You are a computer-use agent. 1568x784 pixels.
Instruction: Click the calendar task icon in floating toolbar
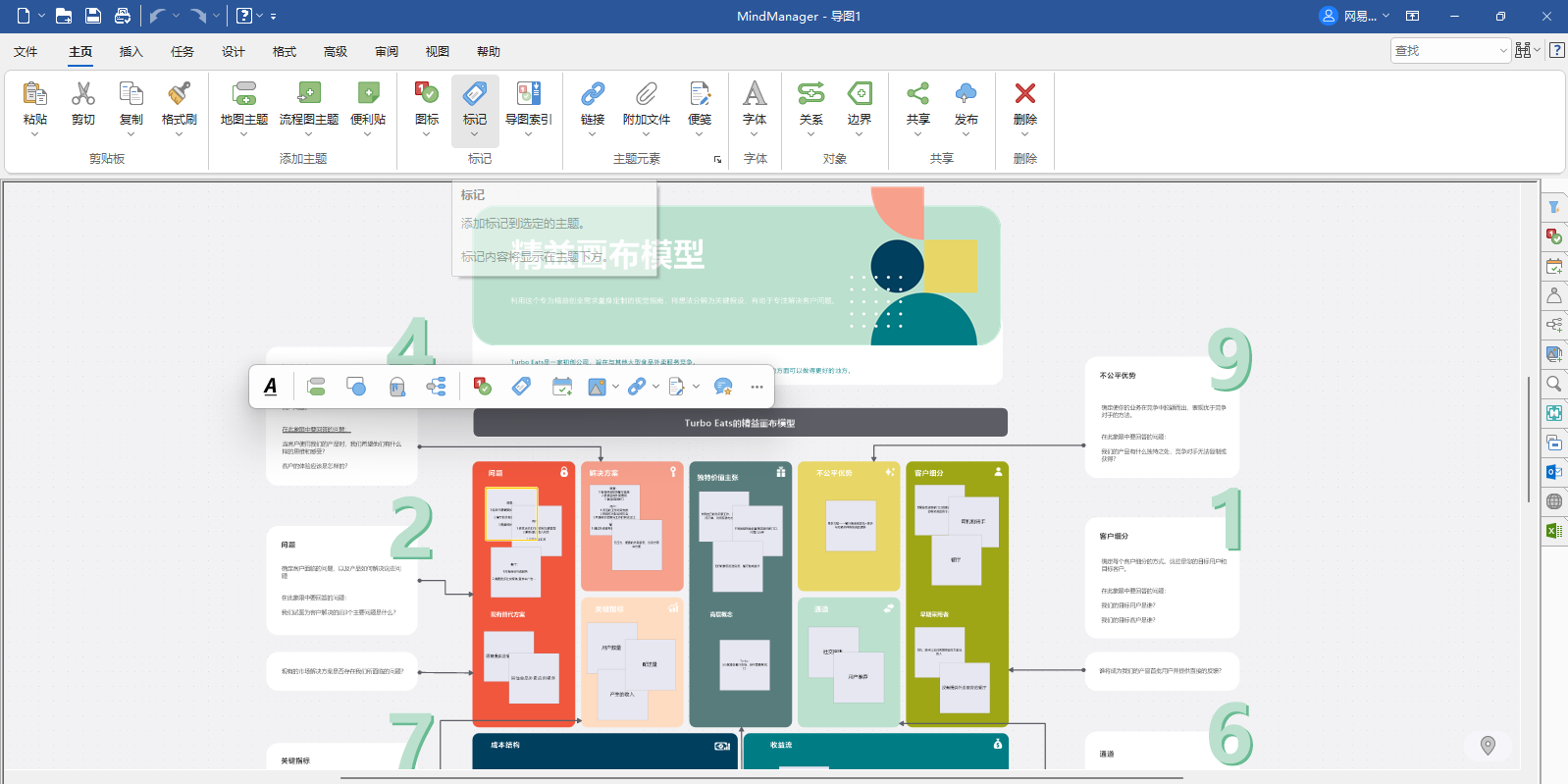[562, 387]
